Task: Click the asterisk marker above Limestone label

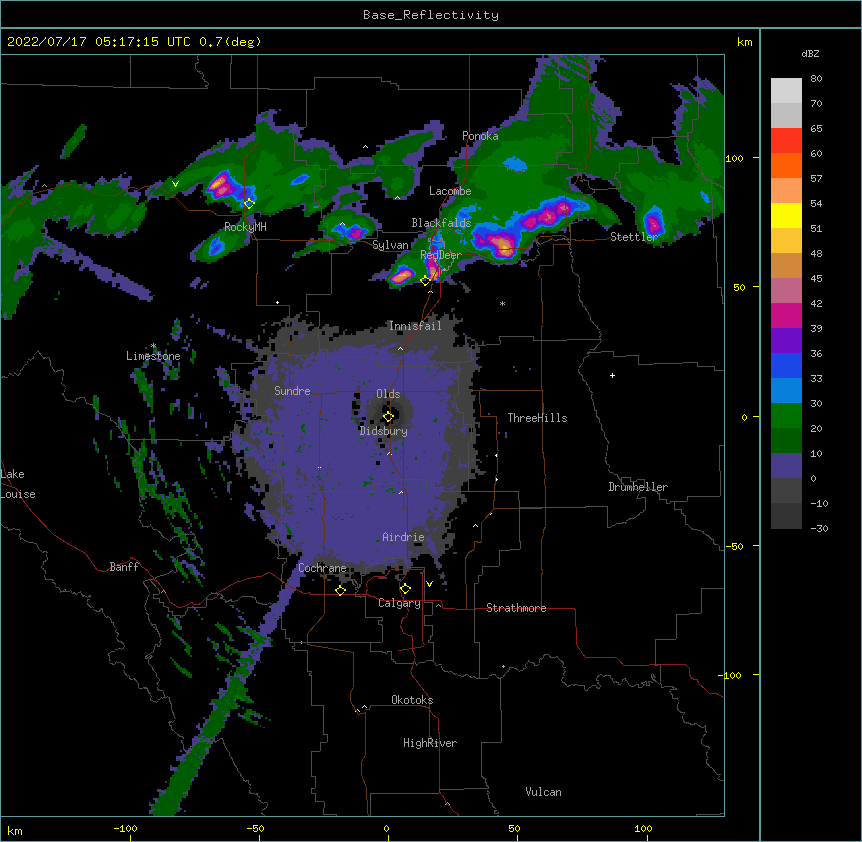Action: click(153, 346)
